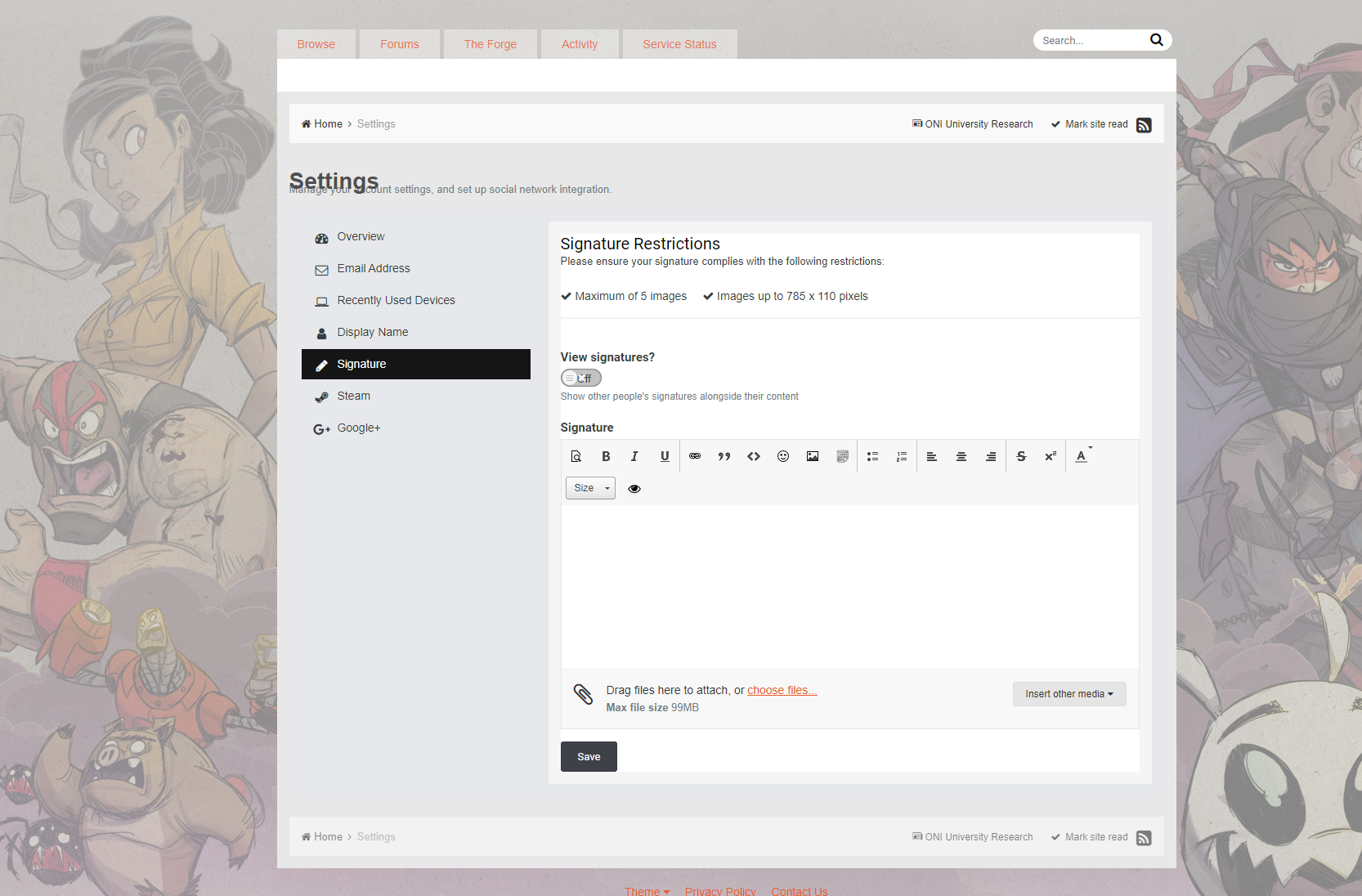Screen dimensions: 1362x896
Task: Insert an image from URL
Action: (x=813, y=456)
